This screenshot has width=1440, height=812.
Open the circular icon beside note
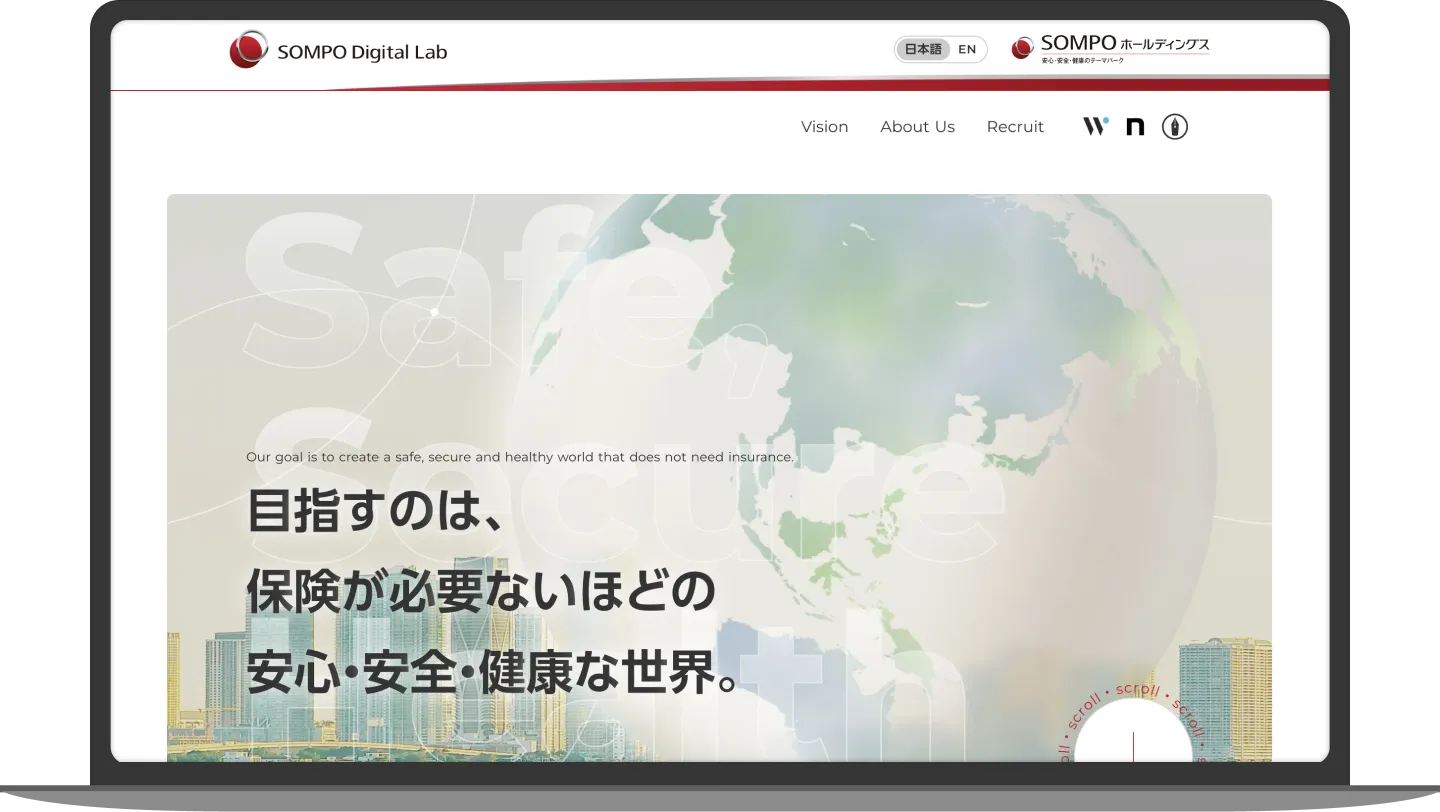(1175, 127)
